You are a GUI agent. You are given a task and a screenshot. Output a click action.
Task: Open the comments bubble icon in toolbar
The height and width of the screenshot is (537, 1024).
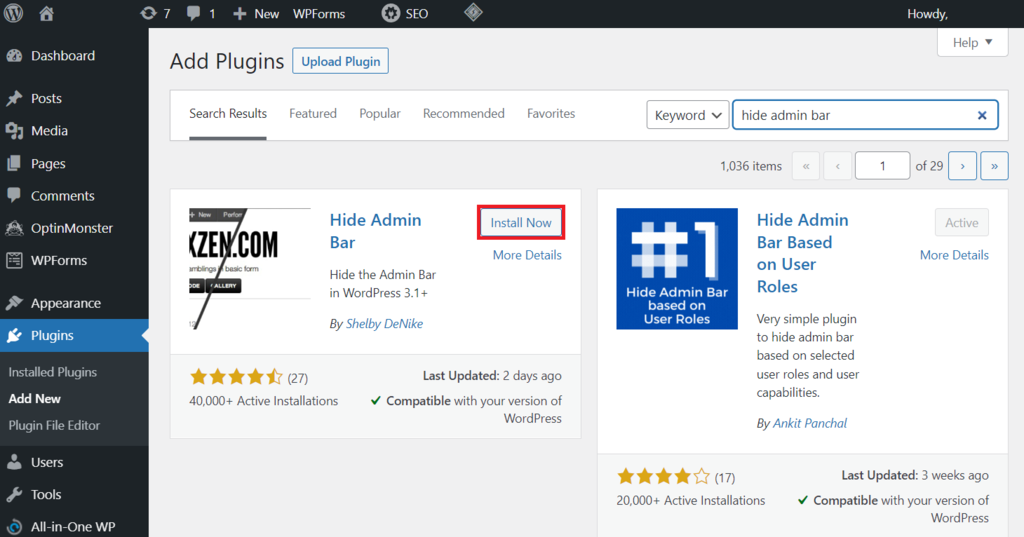[x=200, y=14]
